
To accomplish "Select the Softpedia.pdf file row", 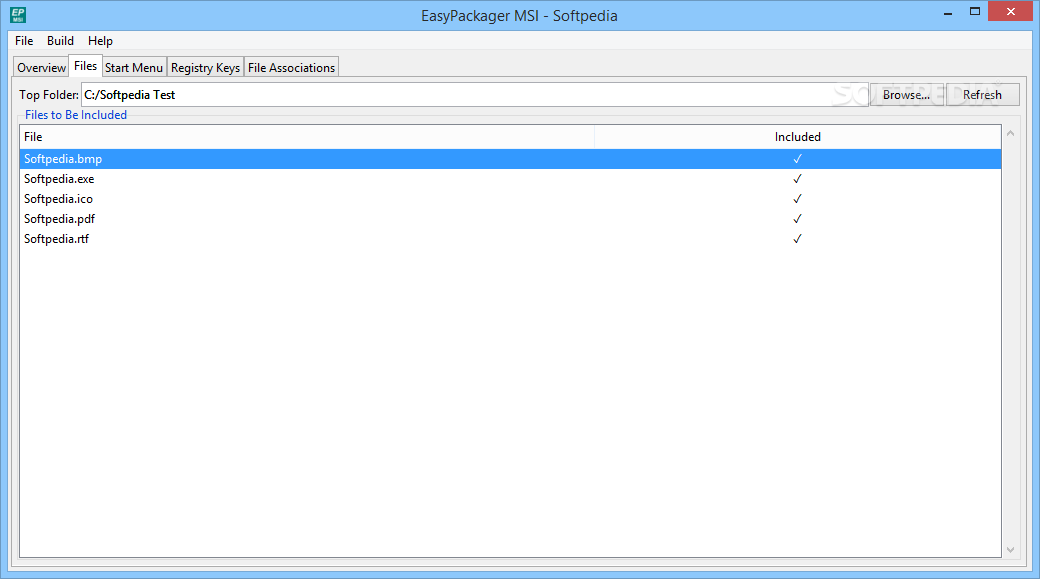I will 510,219.
